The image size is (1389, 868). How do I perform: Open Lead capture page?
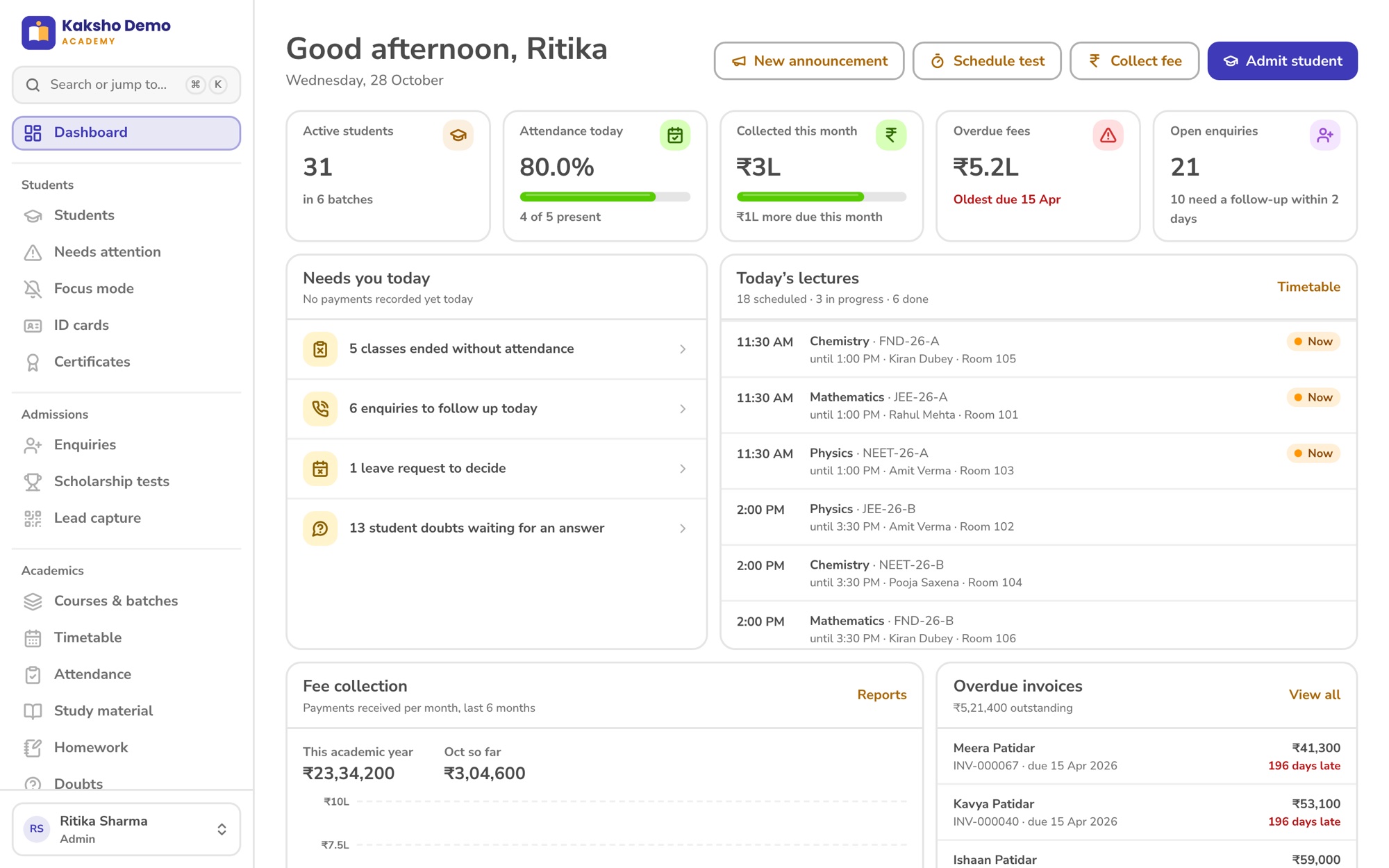click(126, 518)
